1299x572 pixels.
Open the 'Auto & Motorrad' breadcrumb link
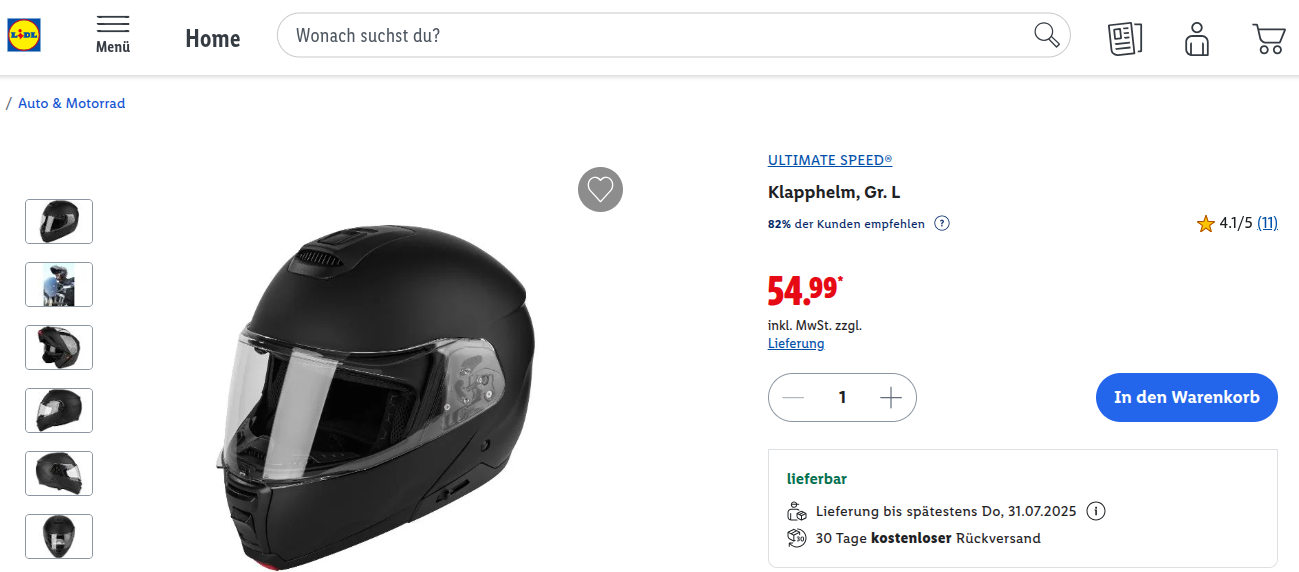pos(72,103)
